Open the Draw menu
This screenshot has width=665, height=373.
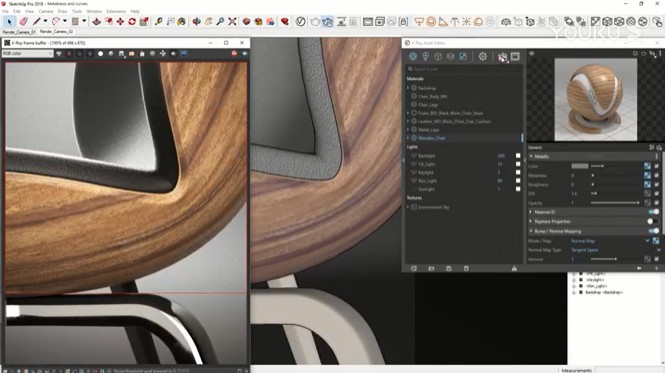pos(62,11)
